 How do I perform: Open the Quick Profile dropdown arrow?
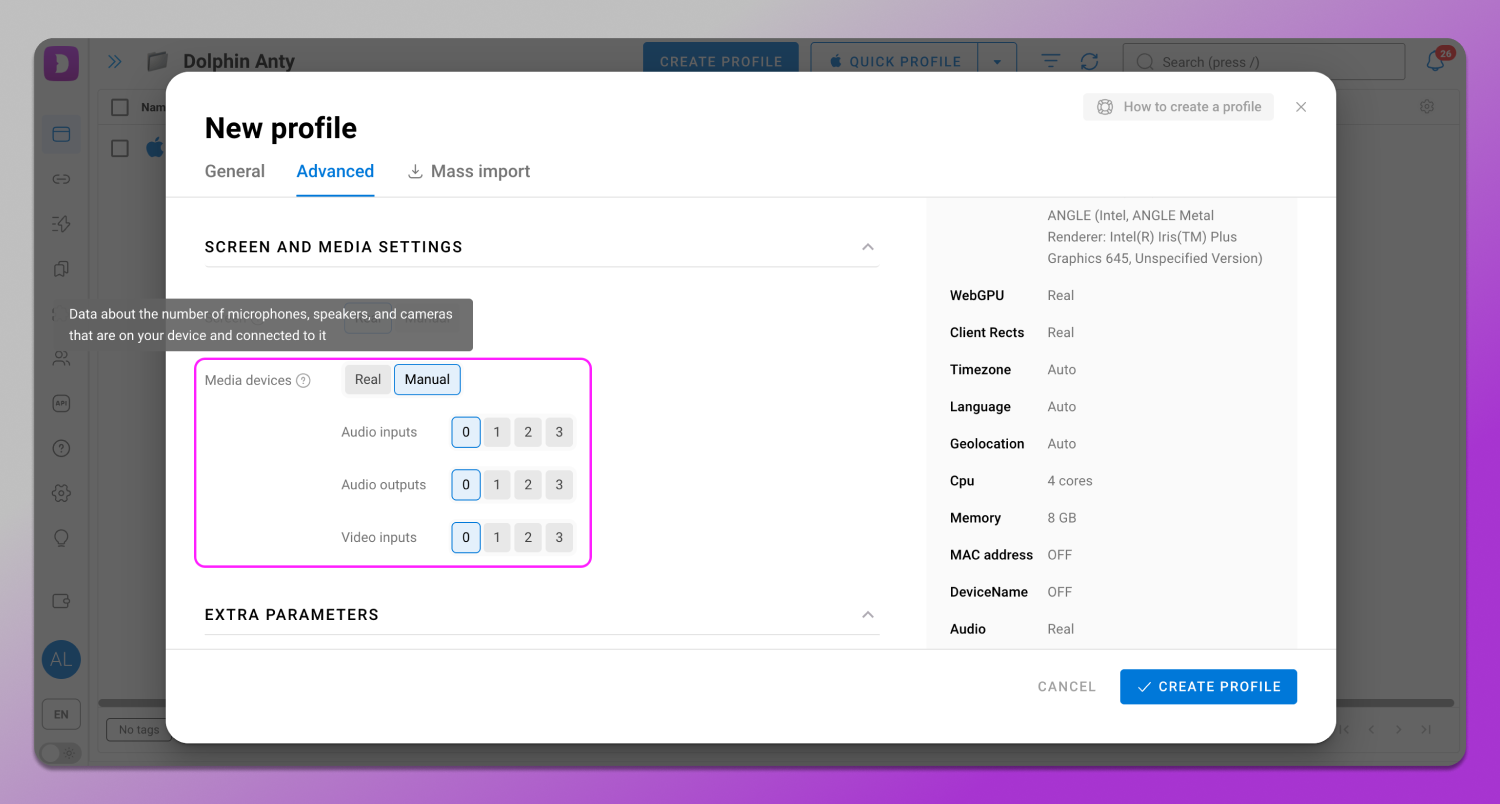click(997, 61)
